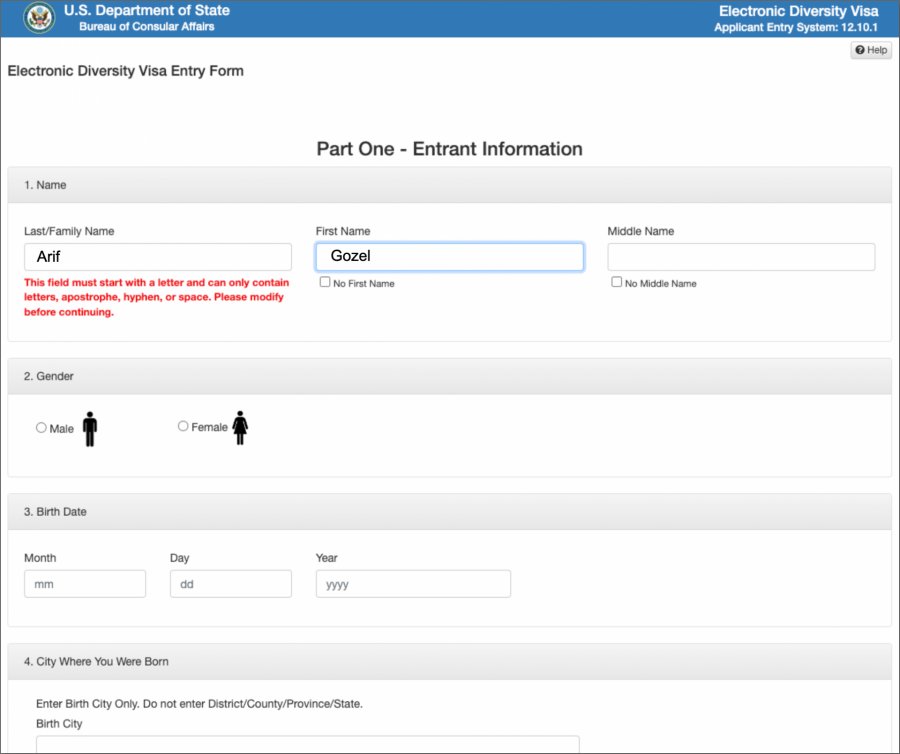The image size is (900, 754).
Task: Click the '1. Name' section header
Action: click(x=45, y=185)
